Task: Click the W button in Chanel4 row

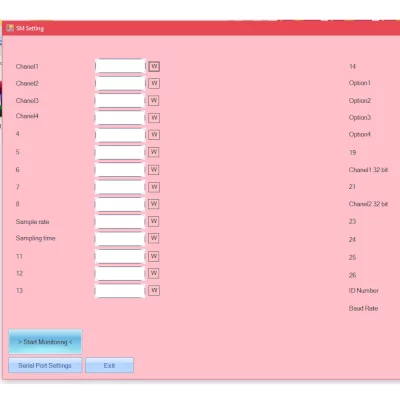Action: tap(154, 118)
